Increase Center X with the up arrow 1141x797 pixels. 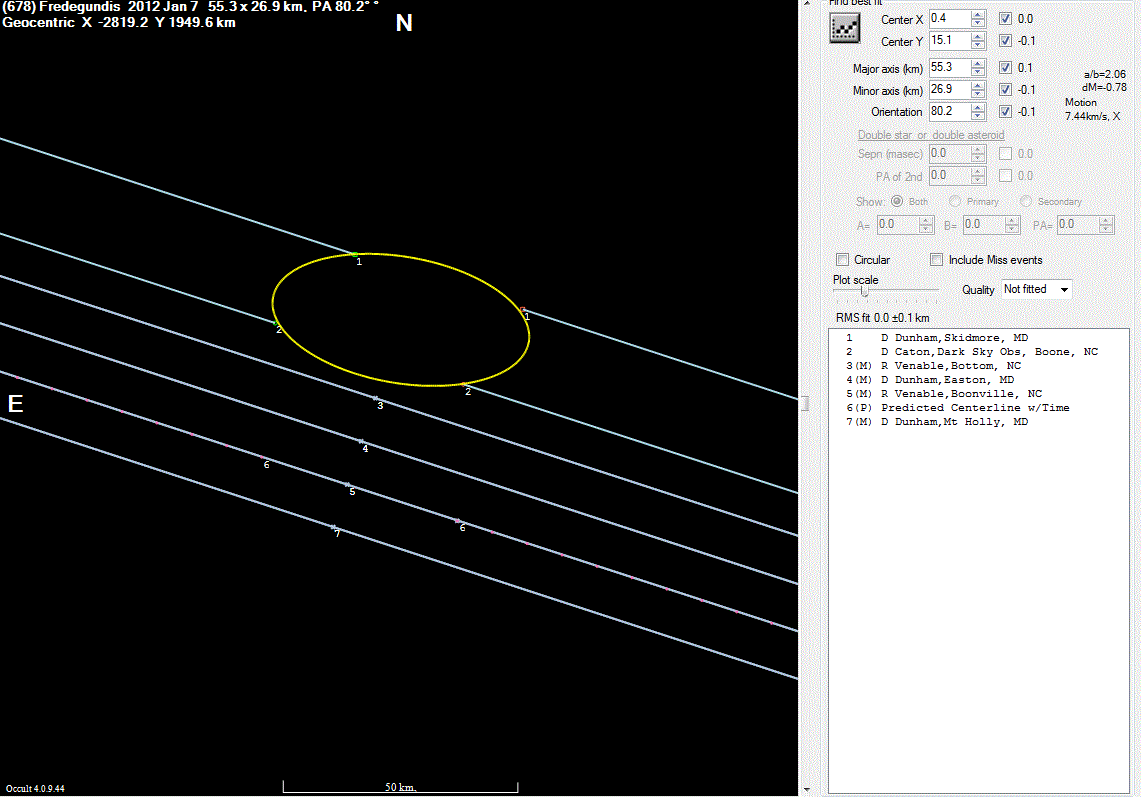click(977, 15)
